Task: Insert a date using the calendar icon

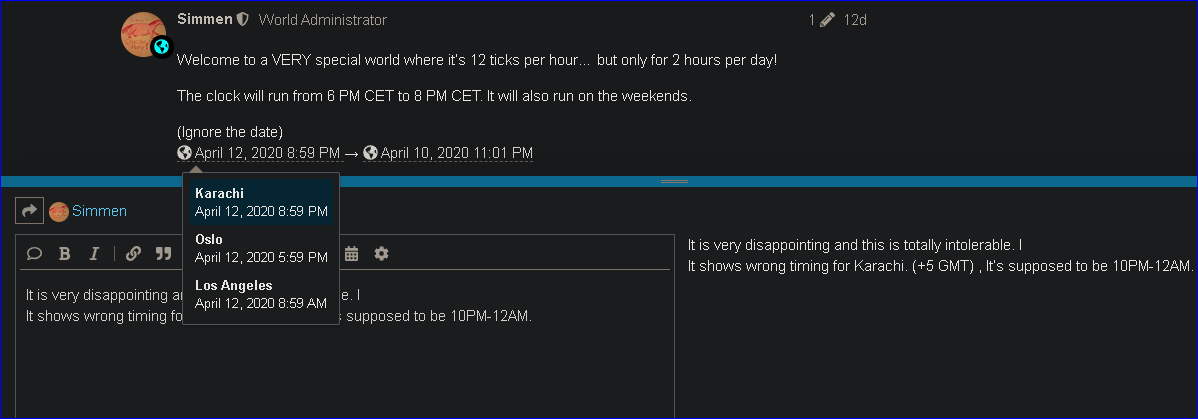Action: point(351,254)
